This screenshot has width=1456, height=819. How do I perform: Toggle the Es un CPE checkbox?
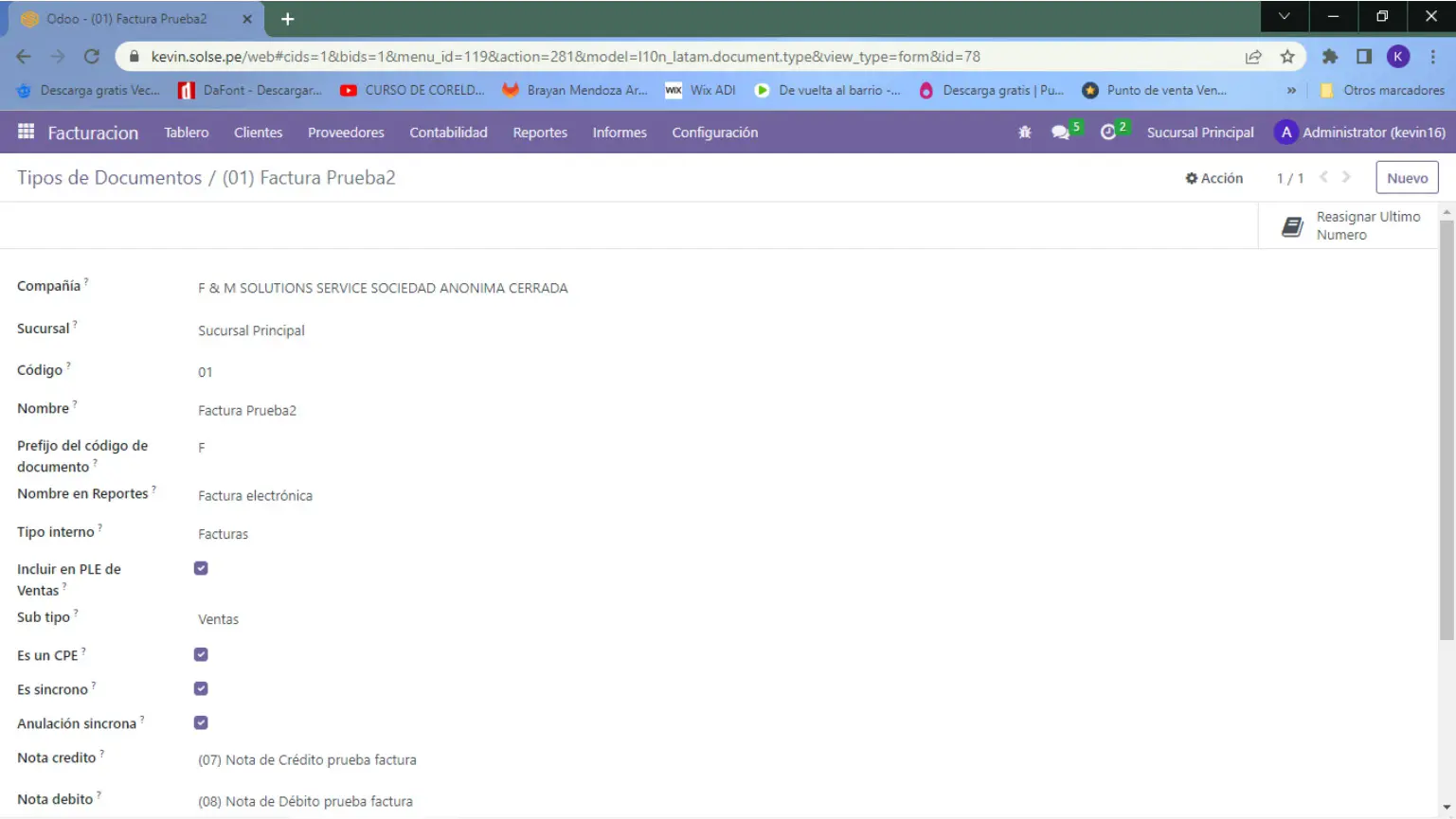[201, 654]
